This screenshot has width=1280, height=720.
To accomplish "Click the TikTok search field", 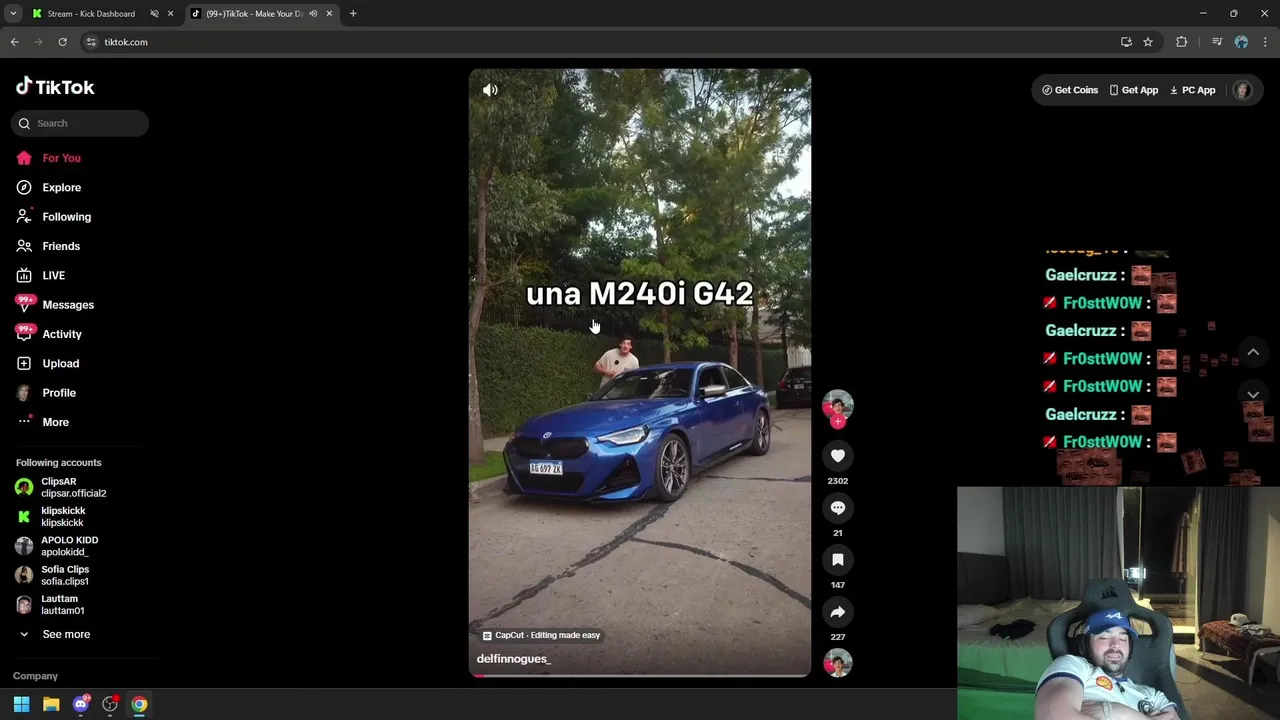I will pyautogui.click(x=80, y=123).
